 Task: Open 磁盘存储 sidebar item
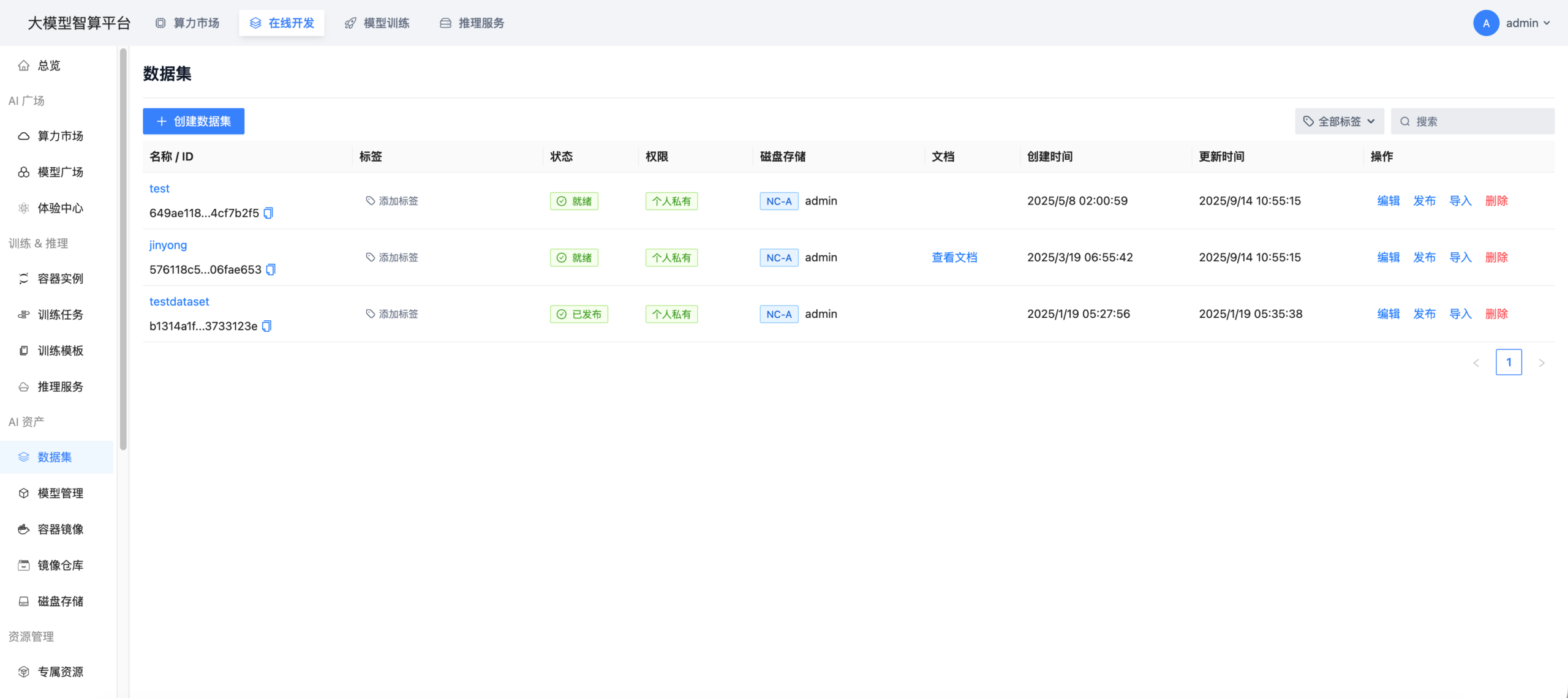coord(60,601)
